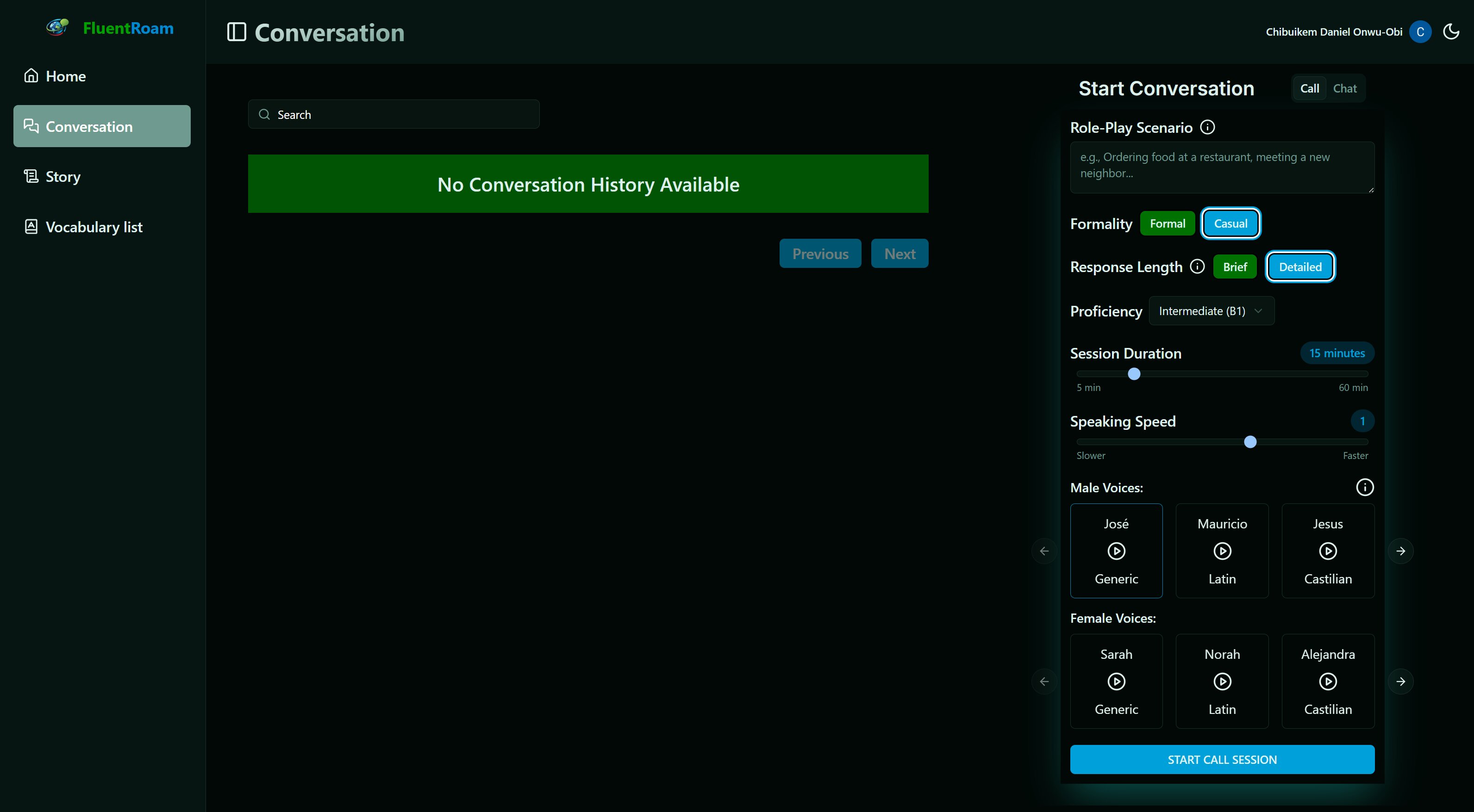The image size is (1474, 812).
Task: Toggle the sidebar panel icon
Action: coord(236,32)
